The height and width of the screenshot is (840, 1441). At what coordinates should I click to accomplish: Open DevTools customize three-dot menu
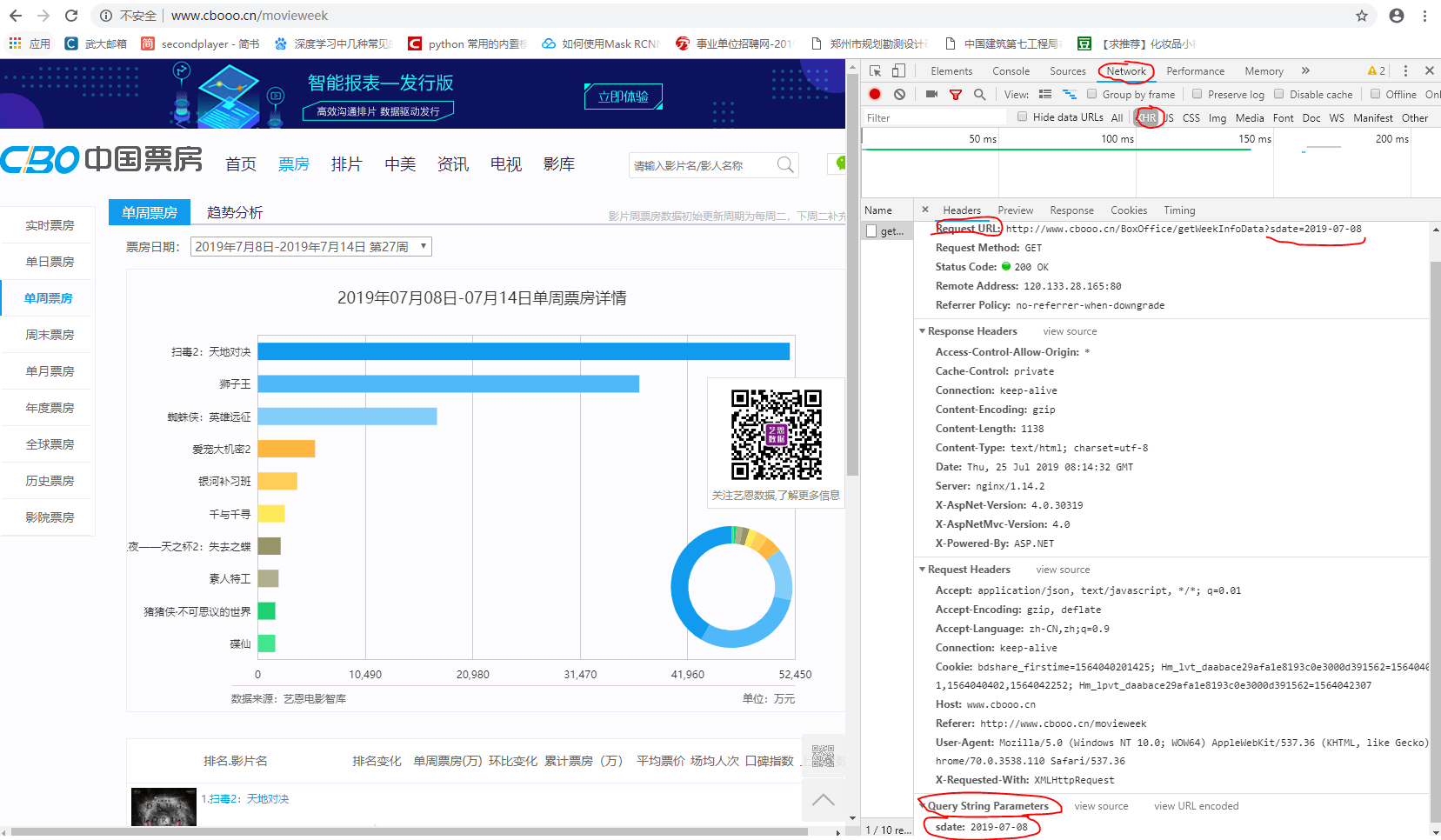coord(1405,70)
